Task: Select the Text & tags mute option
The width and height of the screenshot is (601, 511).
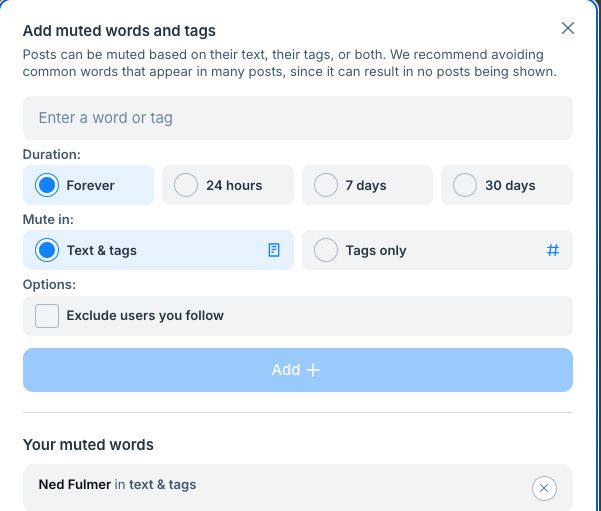Action: tap(47, 250)
